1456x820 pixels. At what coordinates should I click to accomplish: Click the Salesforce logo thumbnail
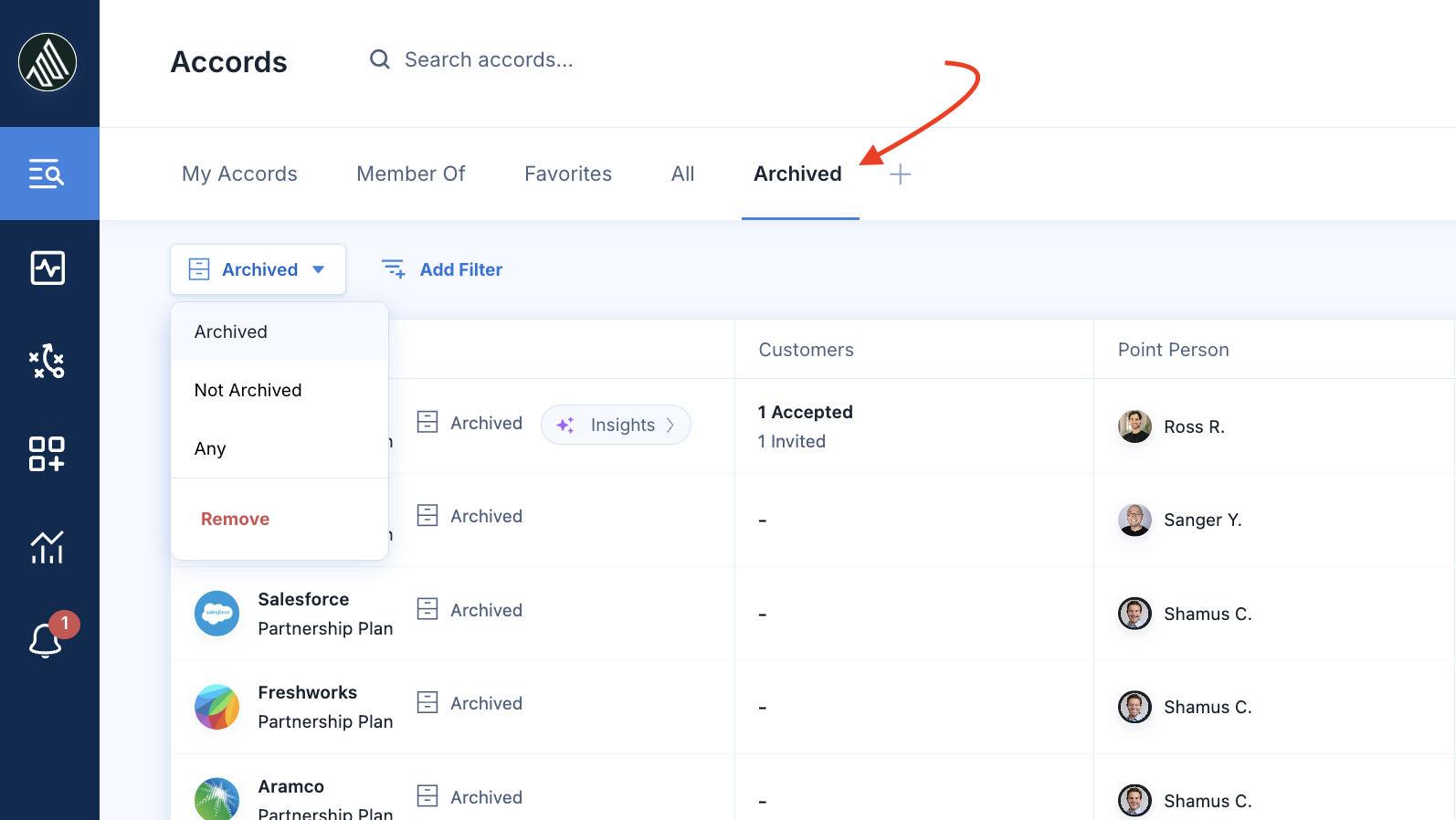(217, 614)
